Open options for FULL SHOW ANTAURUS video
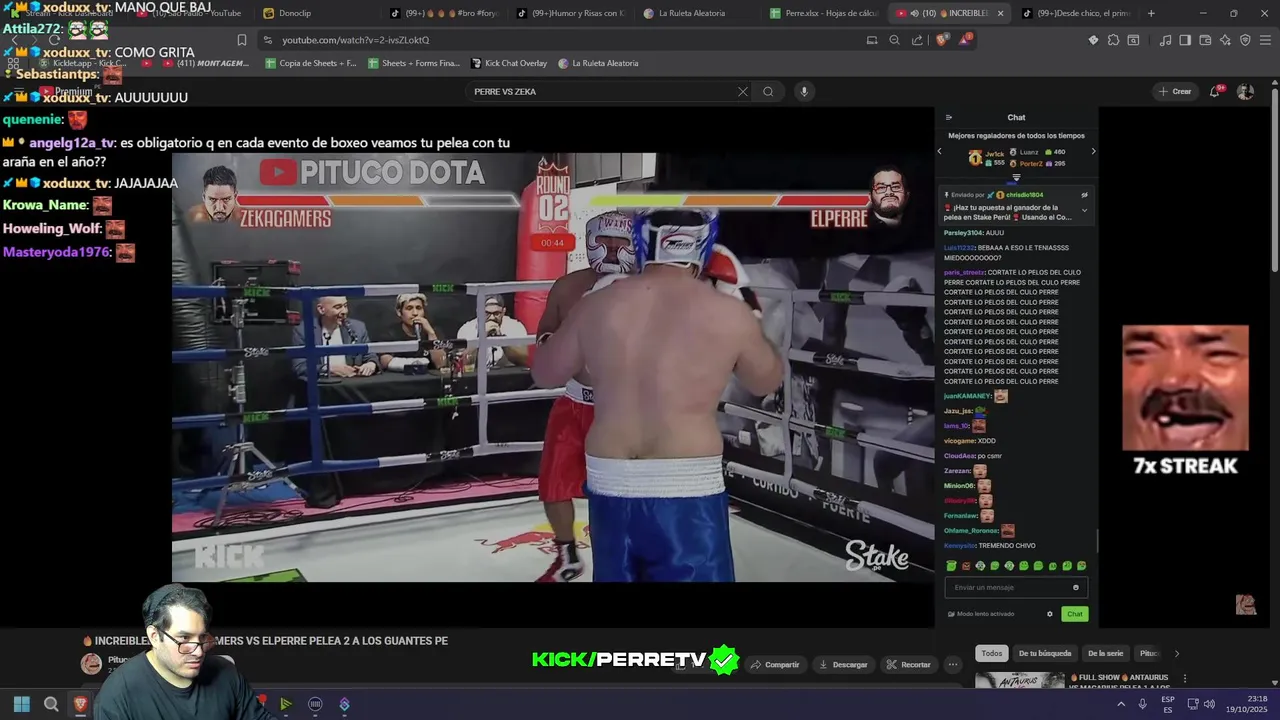 (1185, 678)
